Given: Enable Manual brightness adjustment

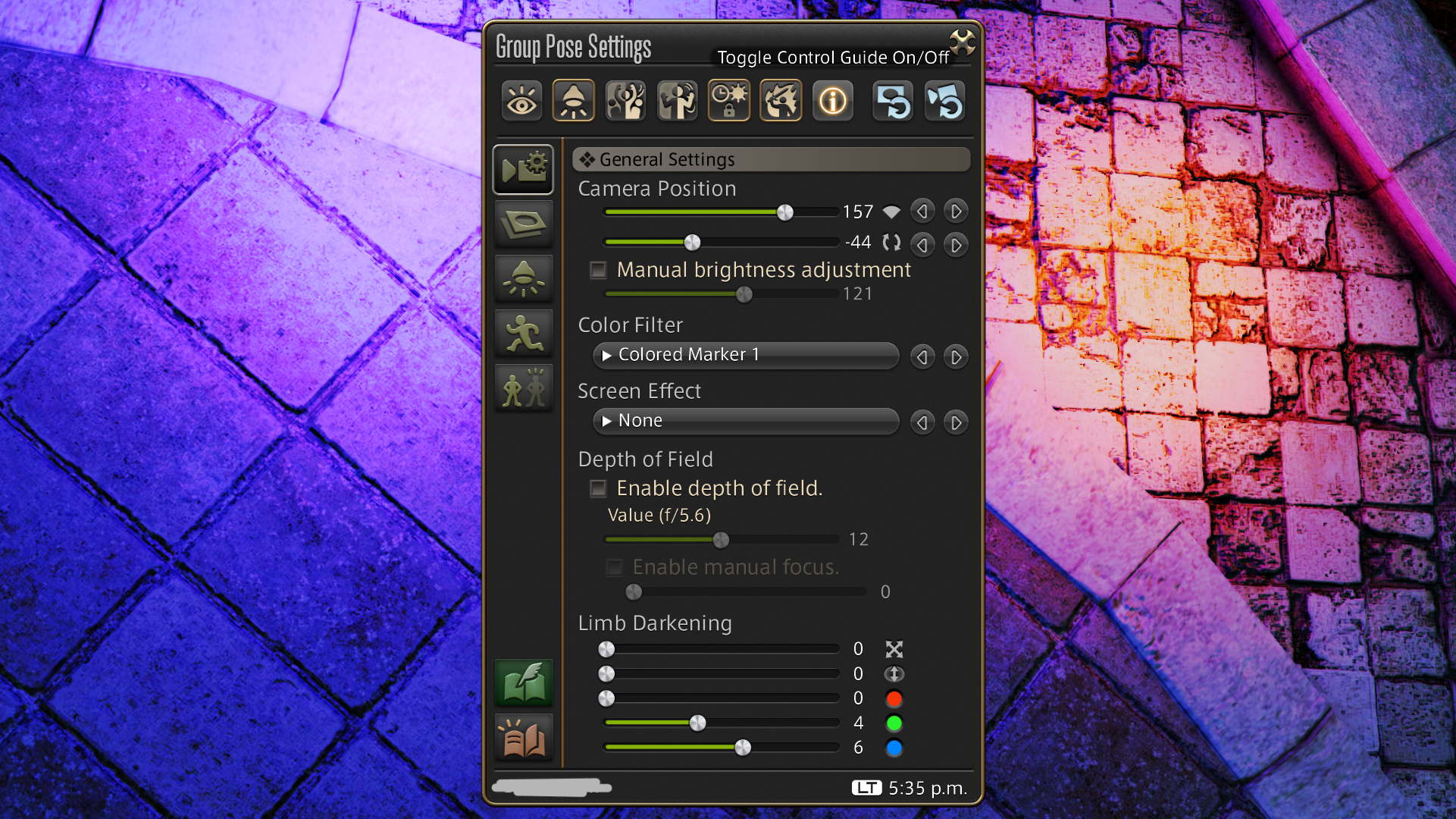Looking at the screenshot, I should (598, 269).
